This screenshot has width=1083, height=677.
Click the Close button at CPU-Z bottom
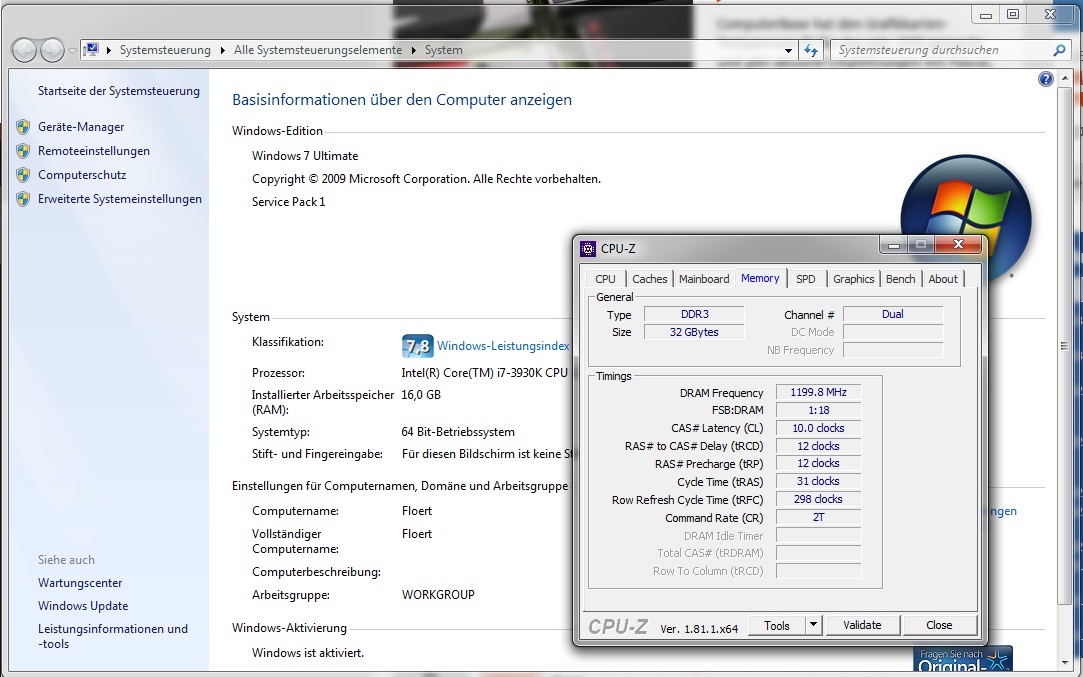pos(939,625)
